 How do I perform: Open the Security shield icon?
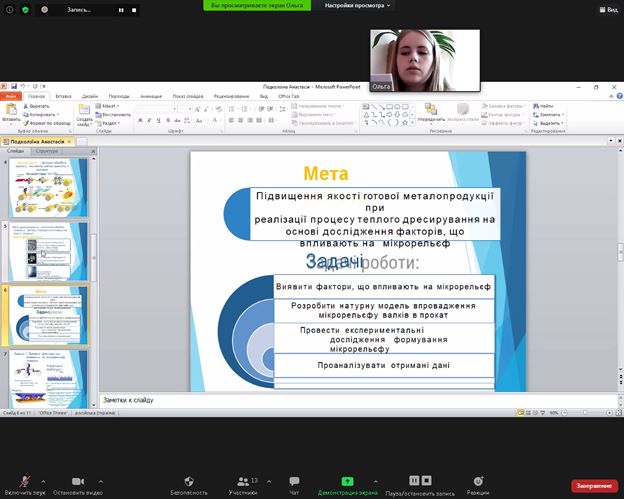click(x=188, y=480)
